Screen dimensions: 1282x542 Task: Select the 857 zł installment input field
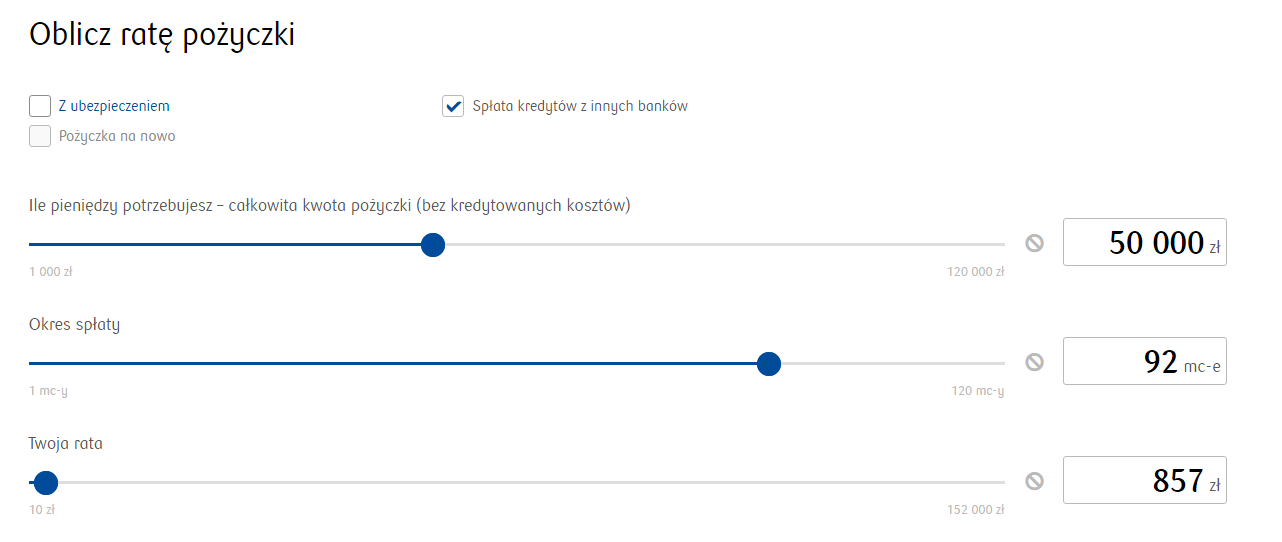(1144, 480)
